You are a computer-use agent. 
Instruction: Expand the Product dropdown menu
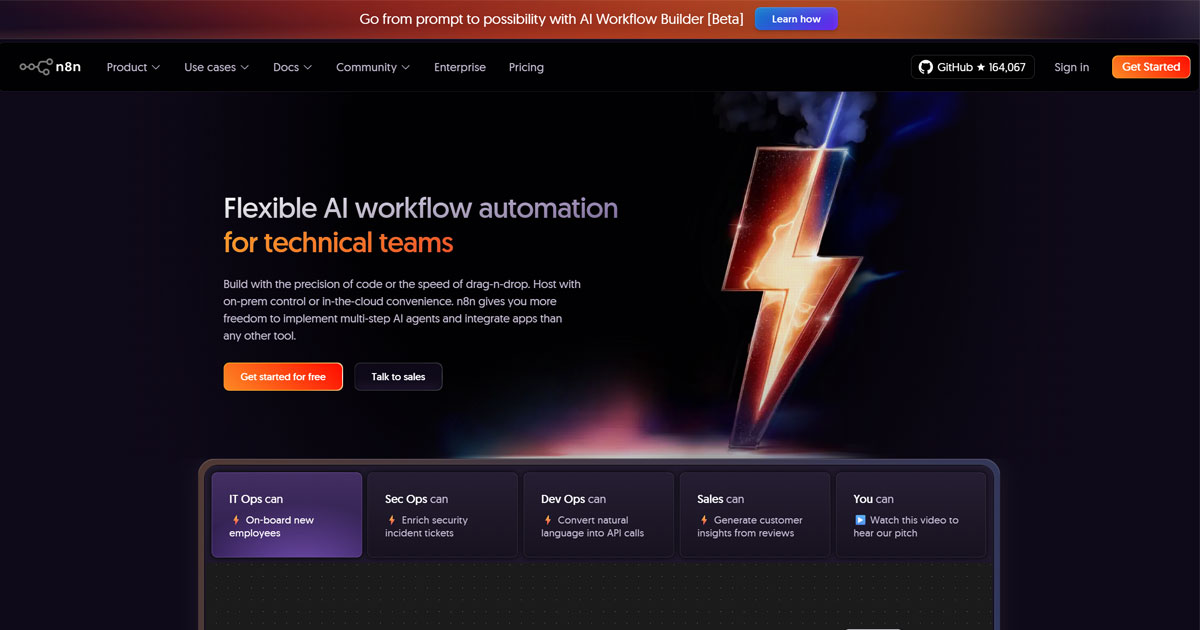pyautogui.click(x=133, y=67)
